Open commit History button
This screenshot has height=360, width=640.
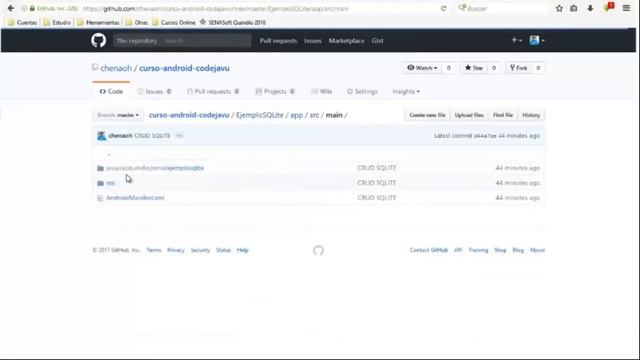pyautogui.click(x=531, y=115)
